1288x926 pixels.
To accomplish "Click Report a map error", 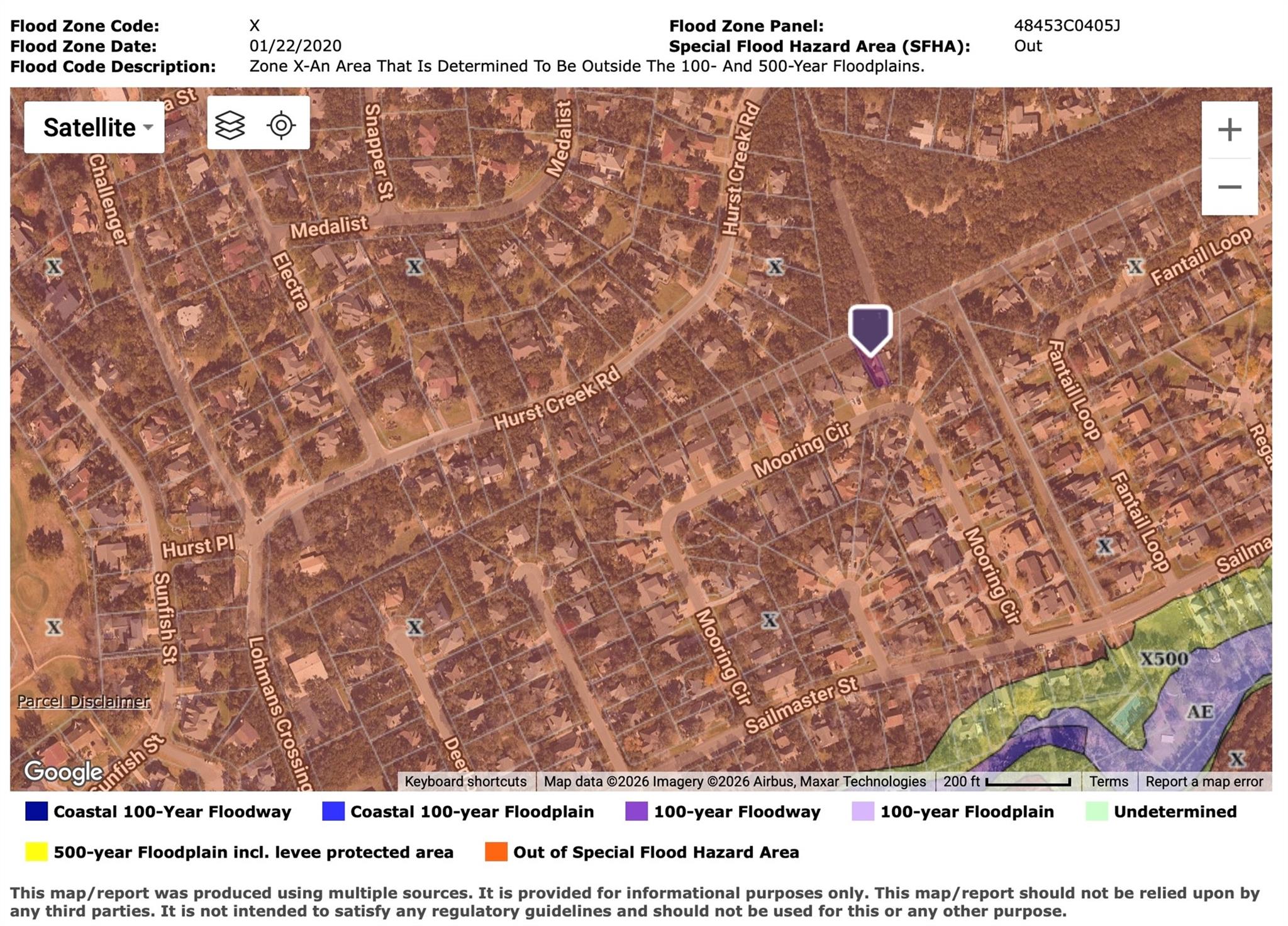I will 1204,781.
